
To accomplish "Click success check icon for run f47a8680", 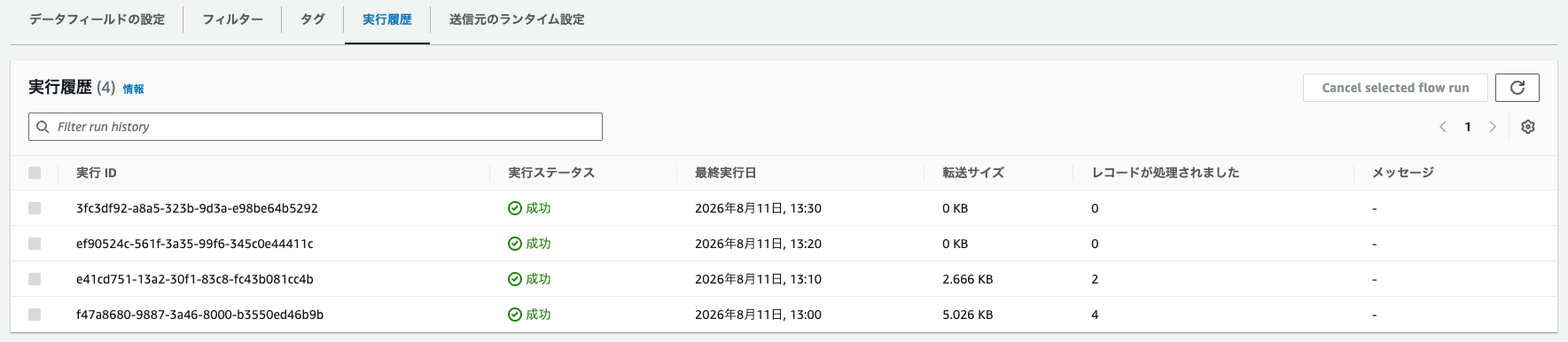I will pos(514,315).
